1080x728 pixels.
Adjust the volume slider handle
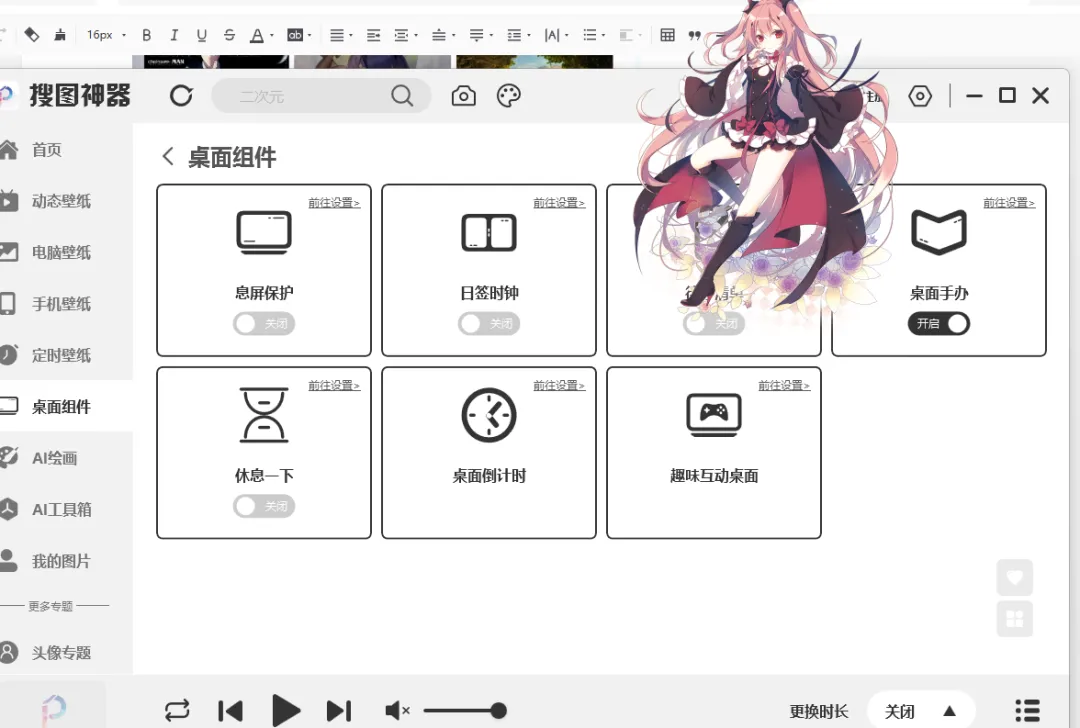click(499, 711)
